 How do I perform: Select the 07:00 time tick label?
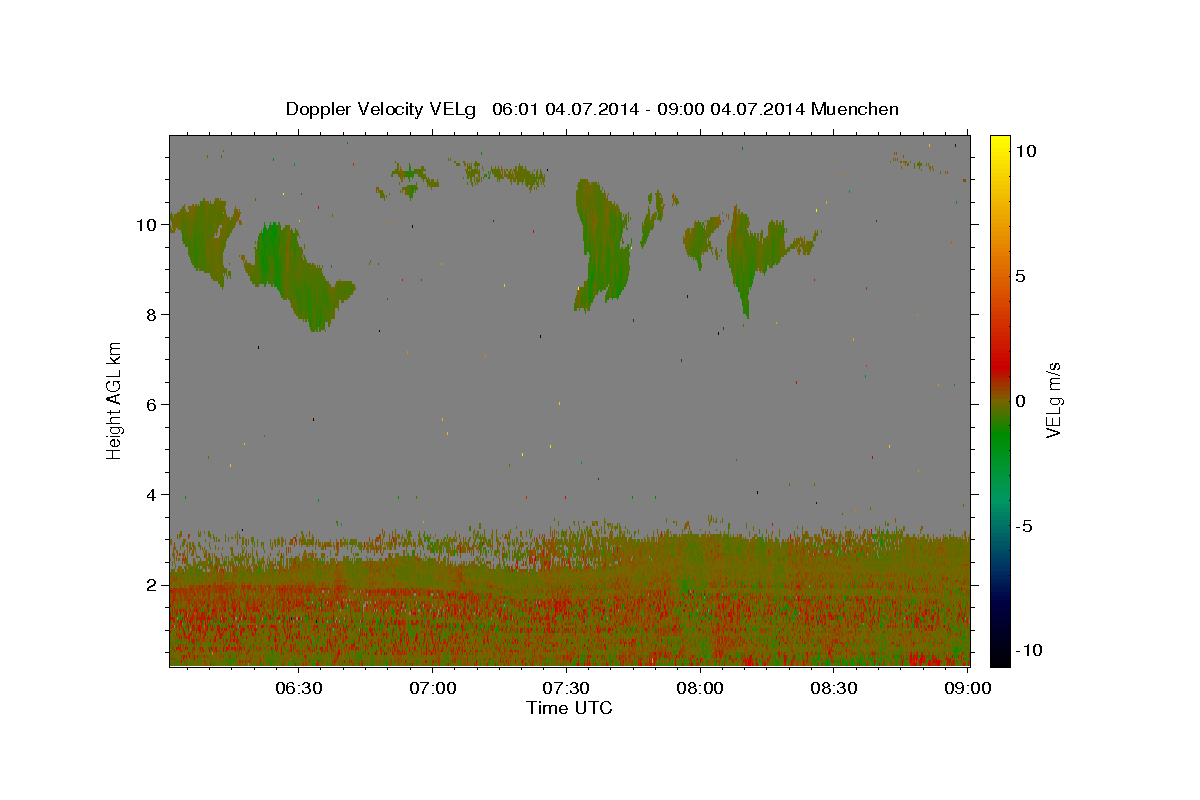(432, 688)
